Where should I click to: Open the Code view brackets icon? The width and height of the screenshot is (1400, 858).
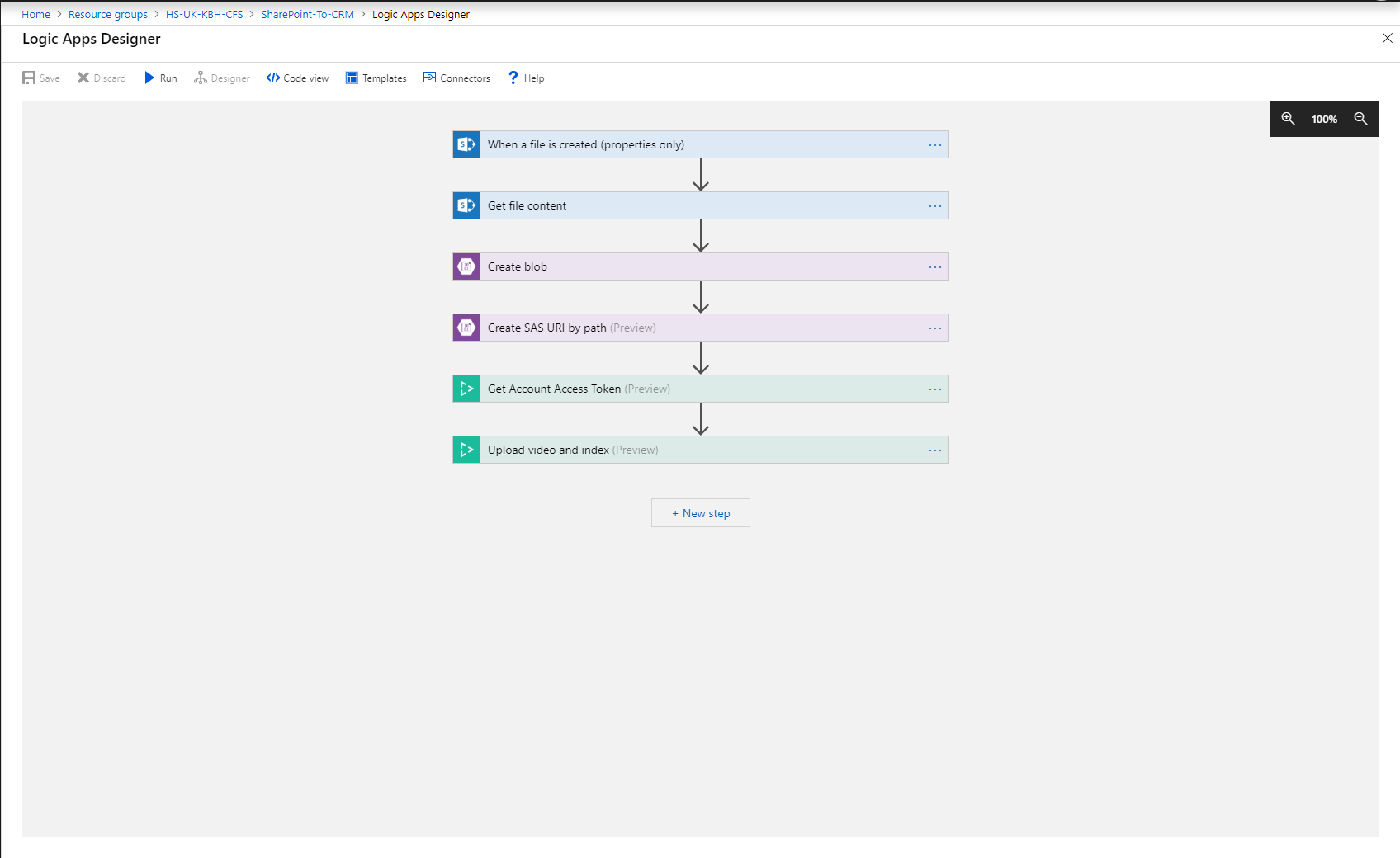point(273,78)
